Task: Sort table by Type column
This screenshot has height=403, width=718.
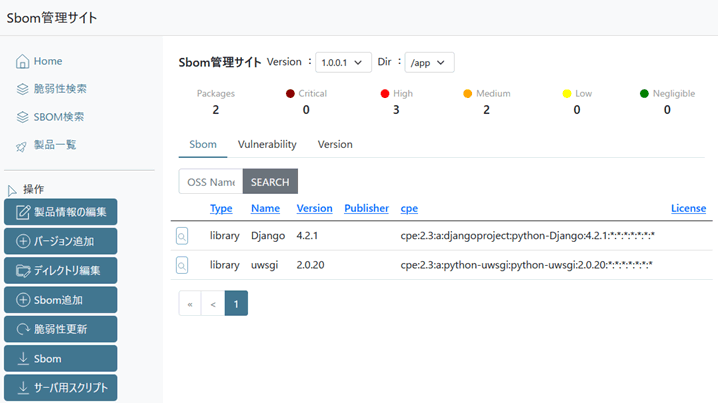Action: click(x=221, y=208)
